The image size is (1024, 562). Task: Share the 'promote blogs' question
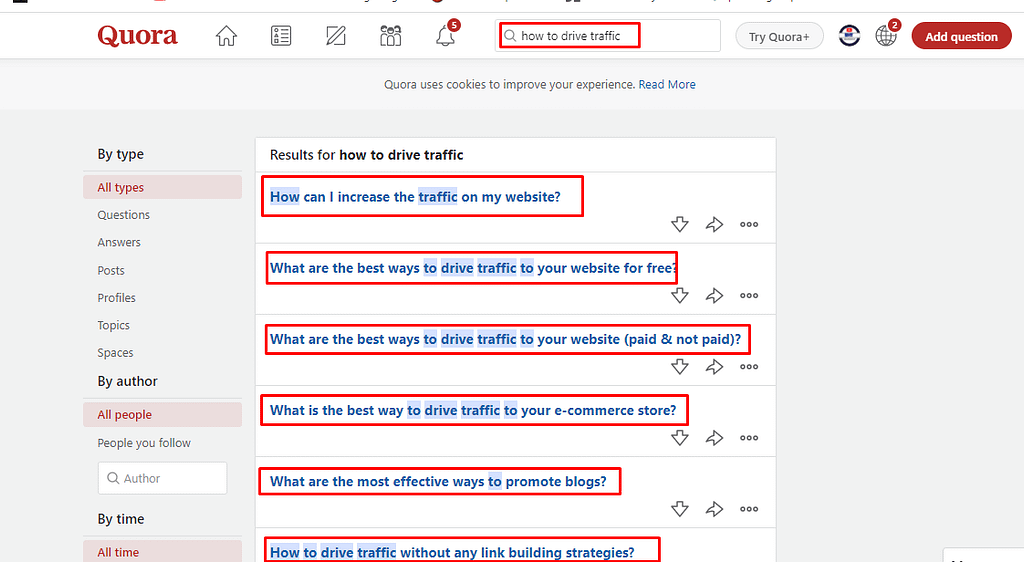(x=714, y=509)
